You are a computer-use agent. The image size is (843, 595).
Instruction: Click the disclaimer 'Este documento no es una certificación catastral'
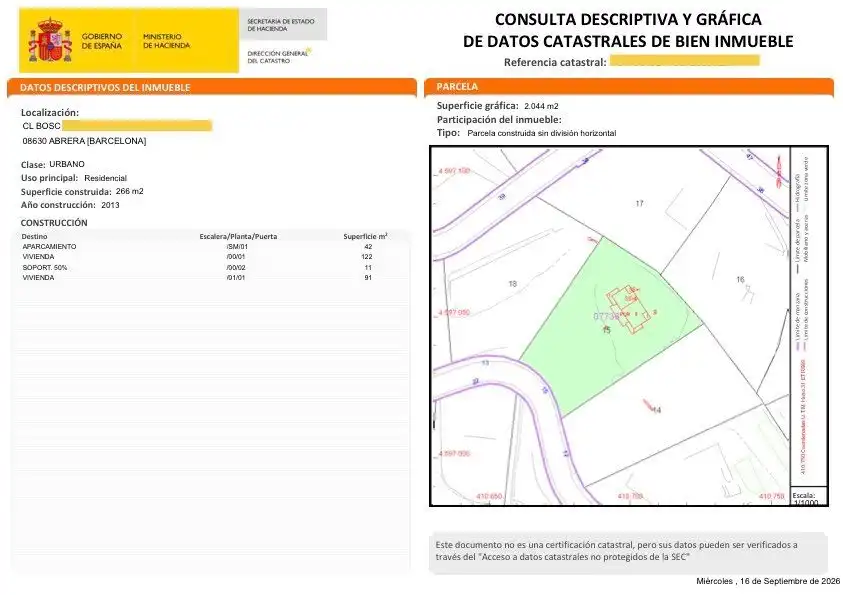point(534,544)
